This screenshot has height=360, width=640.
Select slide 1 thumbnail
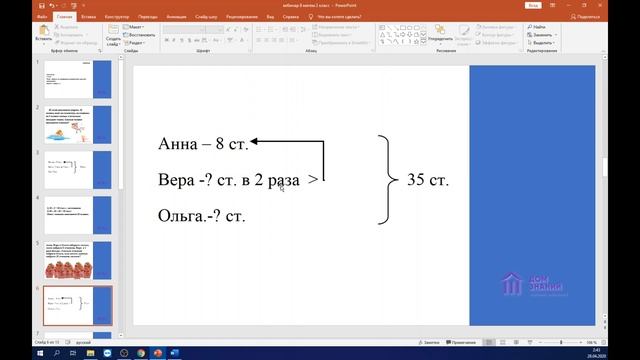tap(78, 79)
